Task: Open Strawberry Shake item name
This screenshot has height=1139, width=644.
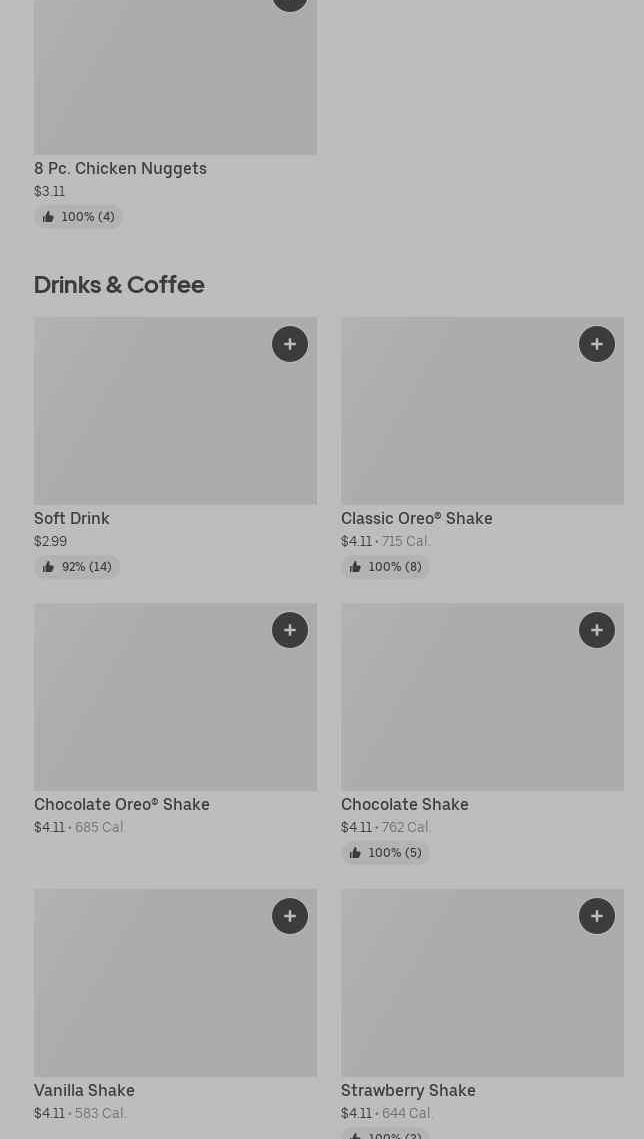Action: pyautogui.click(x=408, y=1090)
